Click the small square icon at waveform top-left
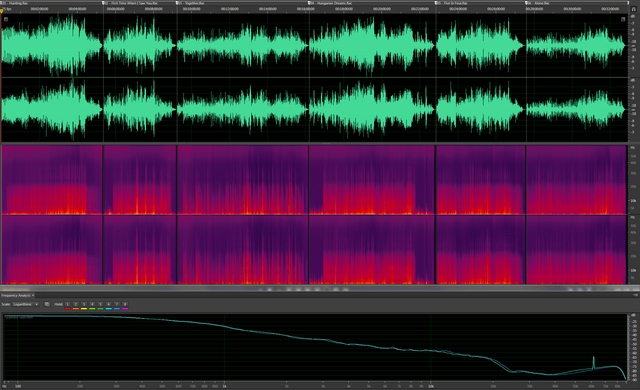 (6, 19)
